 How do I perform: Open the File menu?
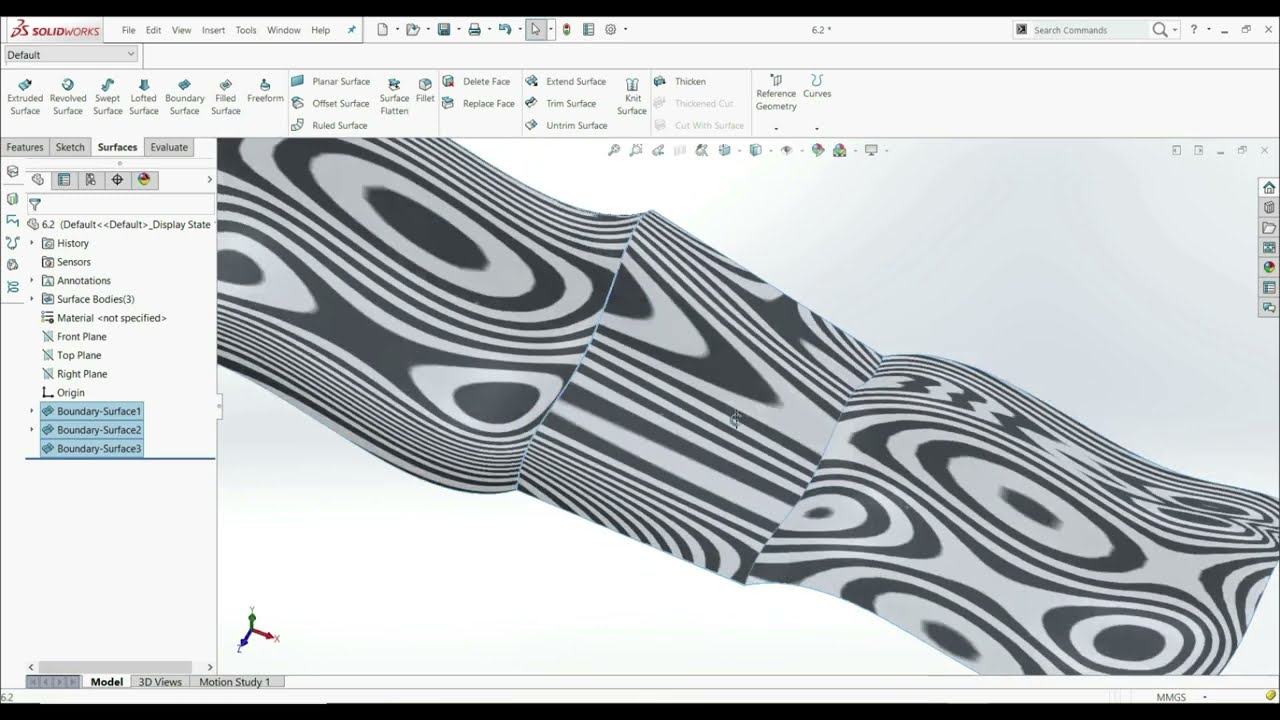pyautogui.click(x=129, y=30)
